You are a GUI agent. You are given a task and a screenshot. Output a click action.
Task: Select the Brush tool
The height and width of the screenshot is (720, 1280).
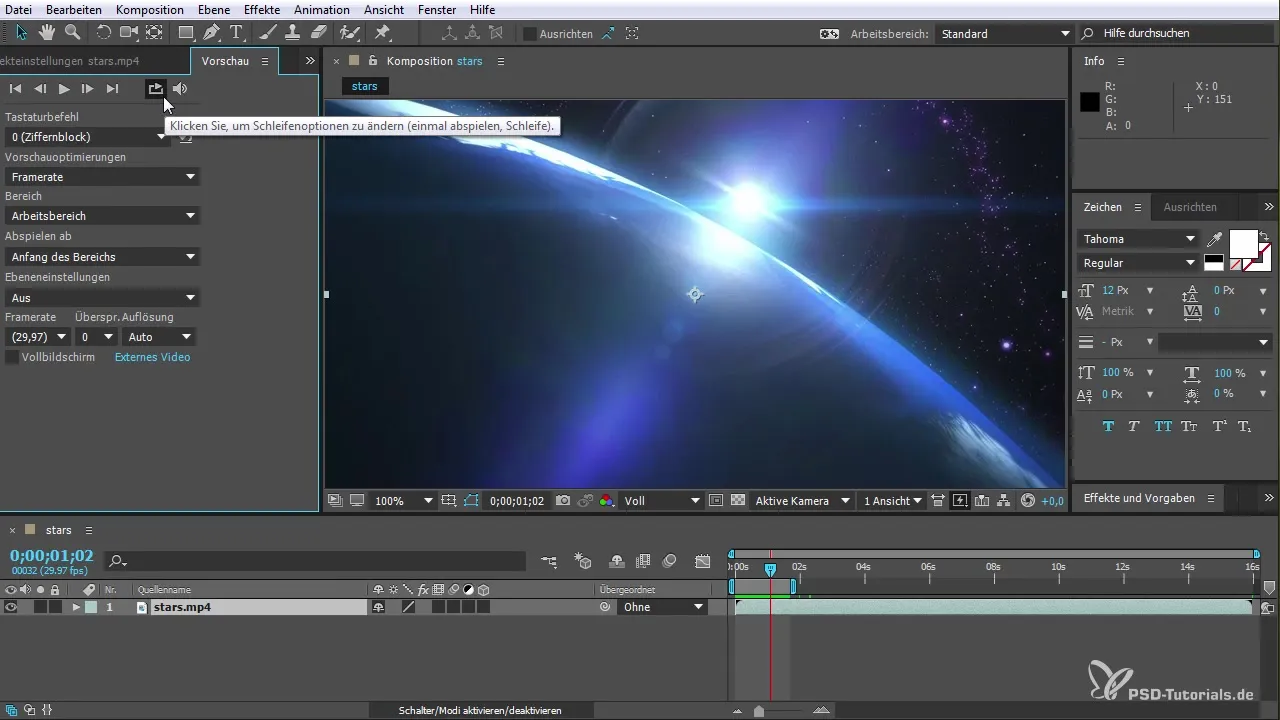pyautogui.click(x=268, y=33)
